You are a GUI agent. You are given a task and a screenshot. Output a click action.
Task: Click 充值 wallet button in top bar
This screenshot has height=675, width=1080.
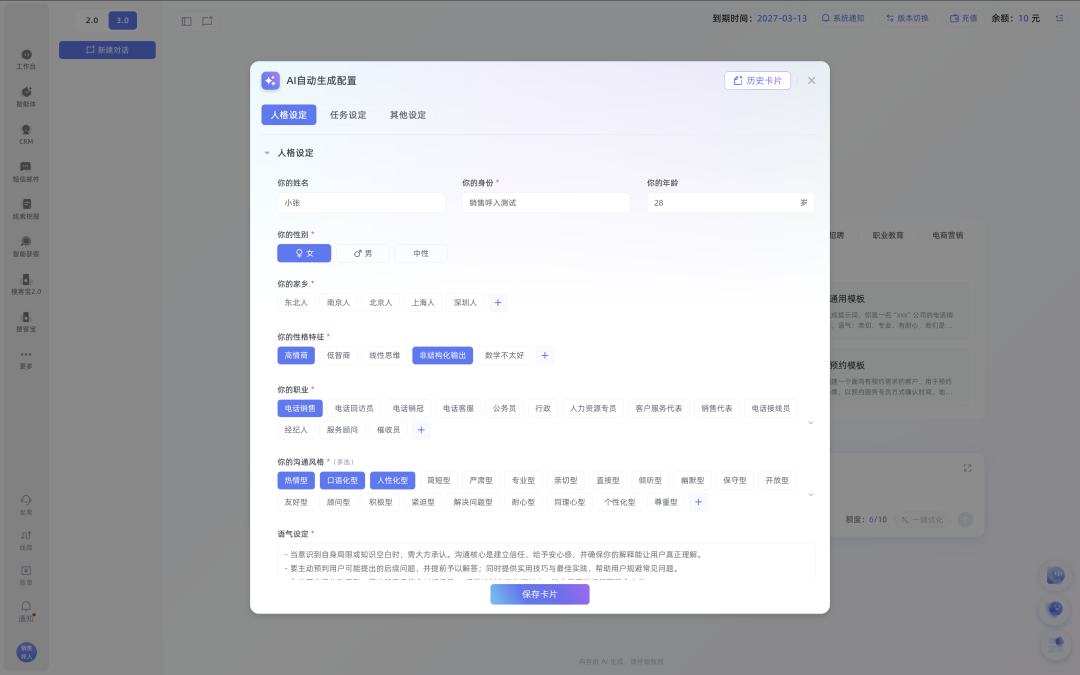point(964,18)
